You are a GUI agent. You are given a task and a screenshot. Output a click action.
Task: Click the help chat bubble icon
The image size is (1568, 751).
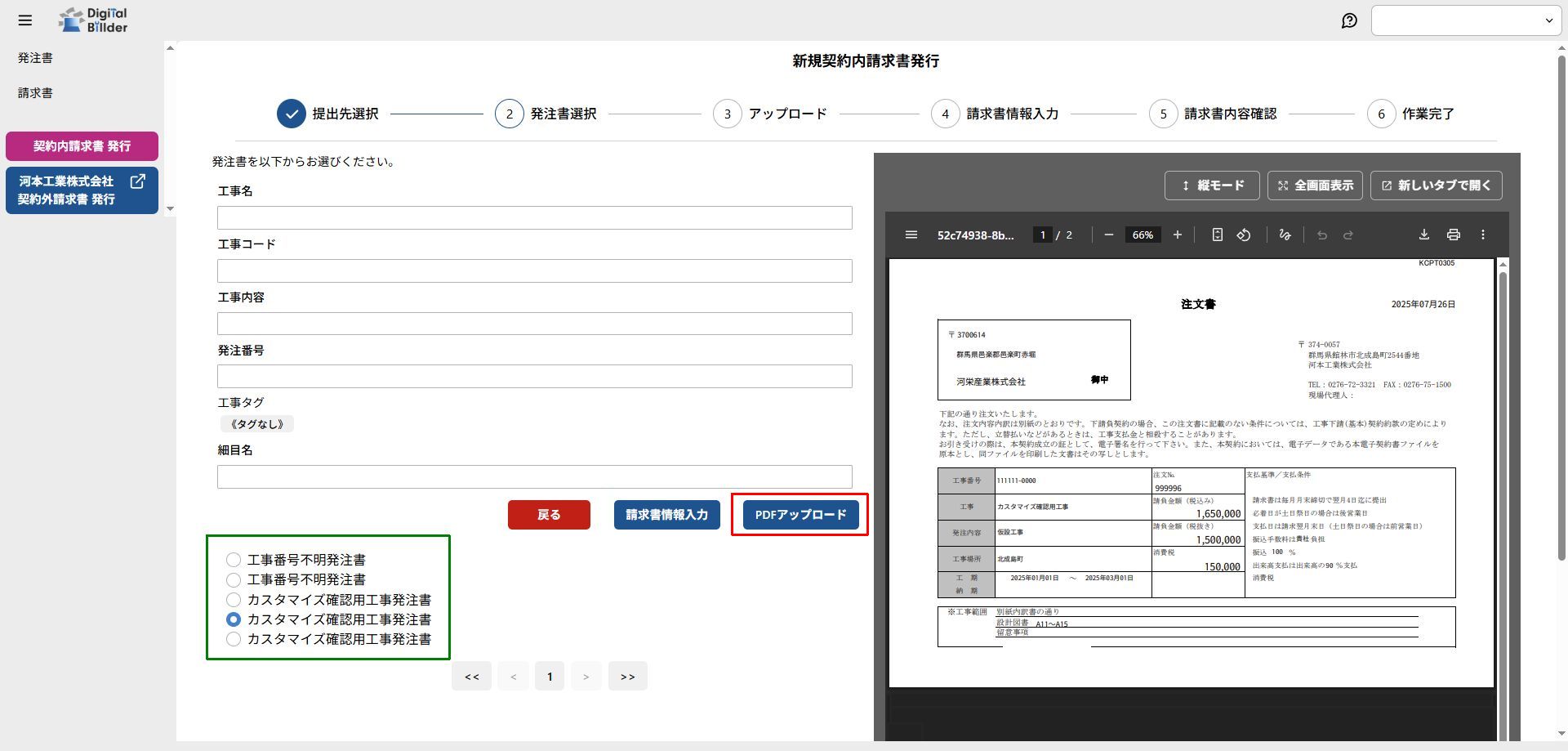pos(1349,20)
